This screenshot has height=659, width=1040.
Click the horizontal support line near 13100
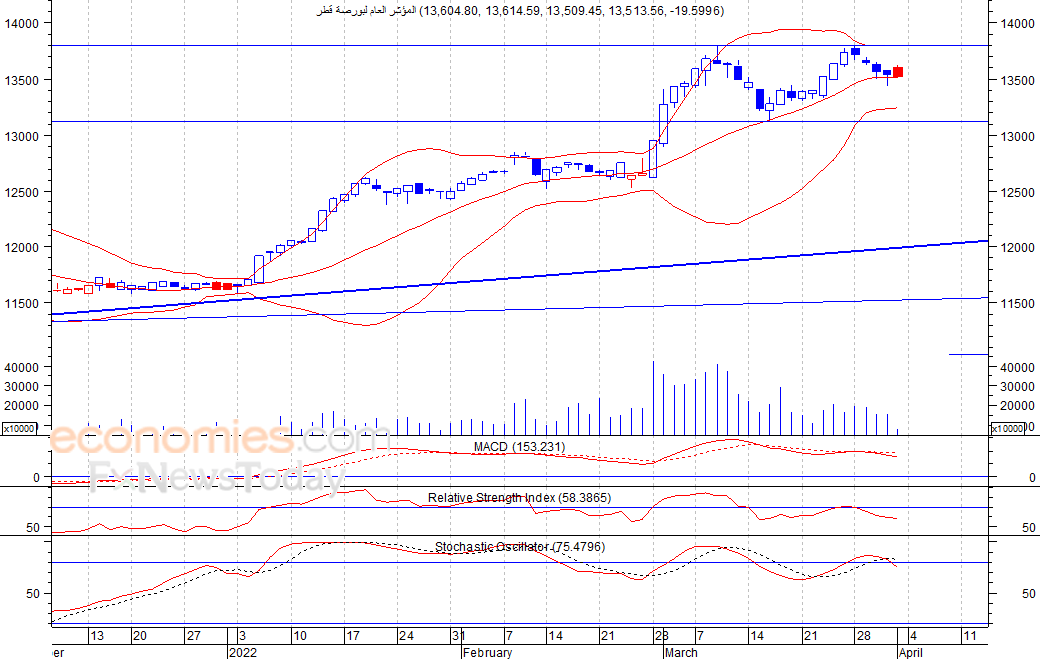pyautogui.click(x=520, y=121)
